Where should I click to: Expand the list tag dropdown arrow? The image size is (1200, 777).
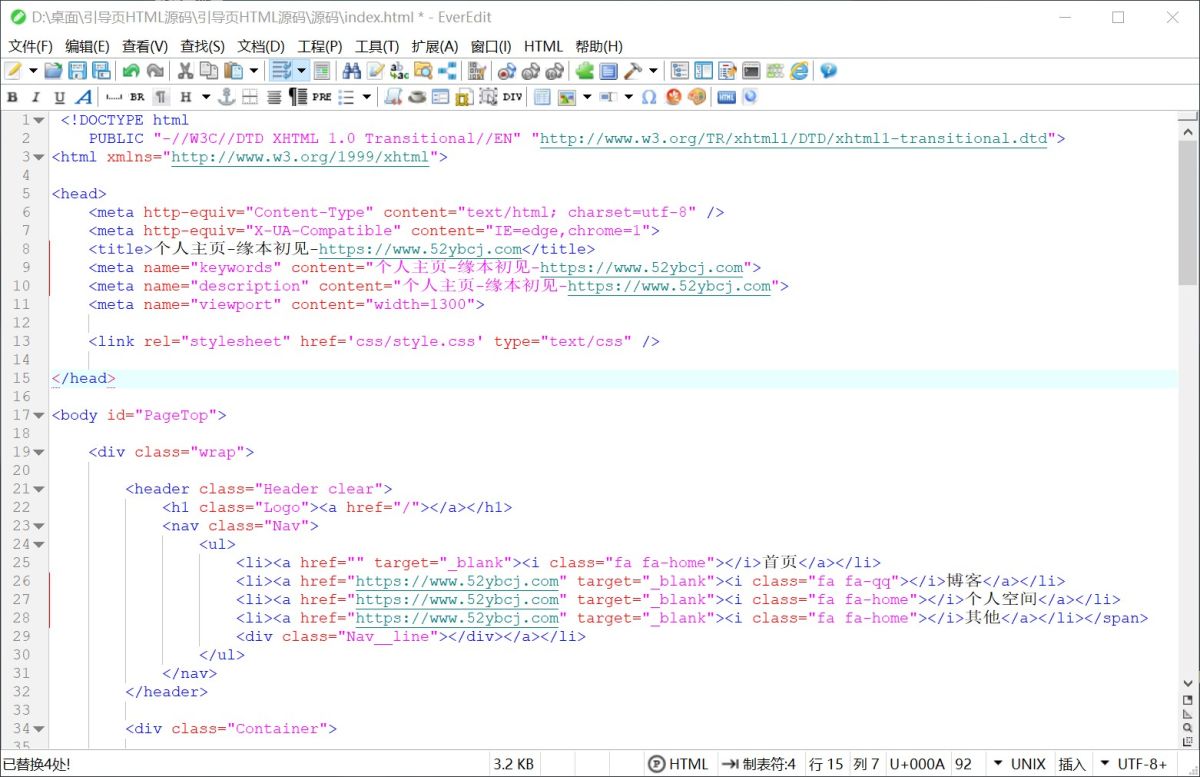(x=367, y=97)
